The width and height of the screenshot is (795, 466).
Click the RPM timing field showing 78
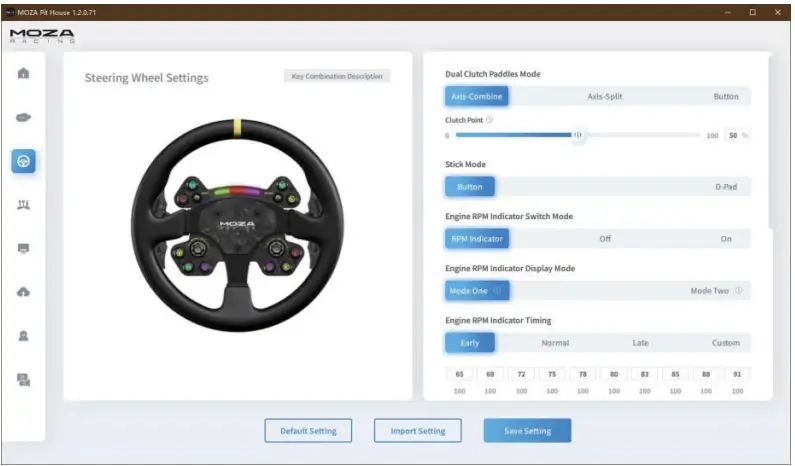[583, 374]
